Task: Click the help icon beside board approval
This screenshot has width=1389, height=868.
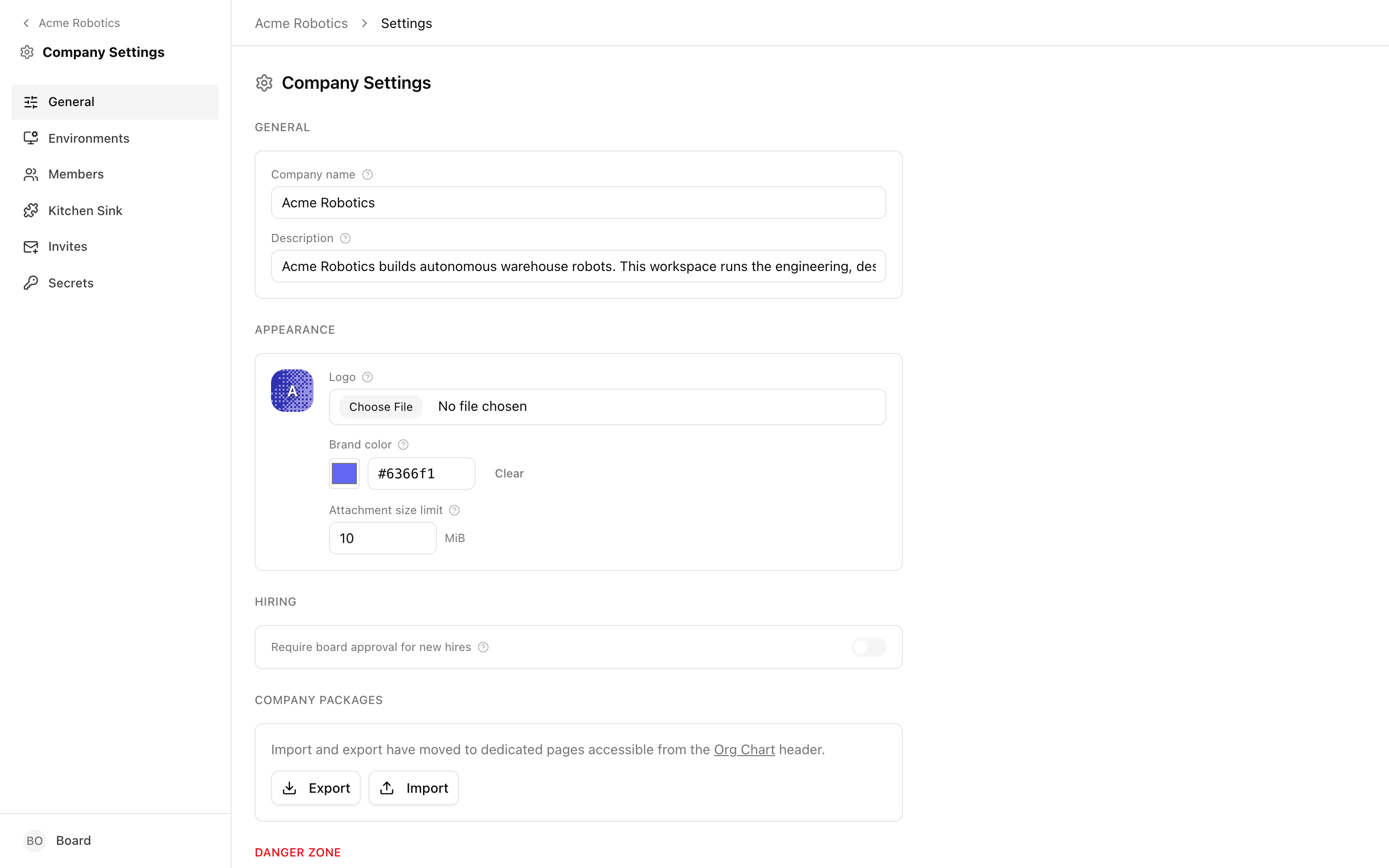Action: [483, 648]
